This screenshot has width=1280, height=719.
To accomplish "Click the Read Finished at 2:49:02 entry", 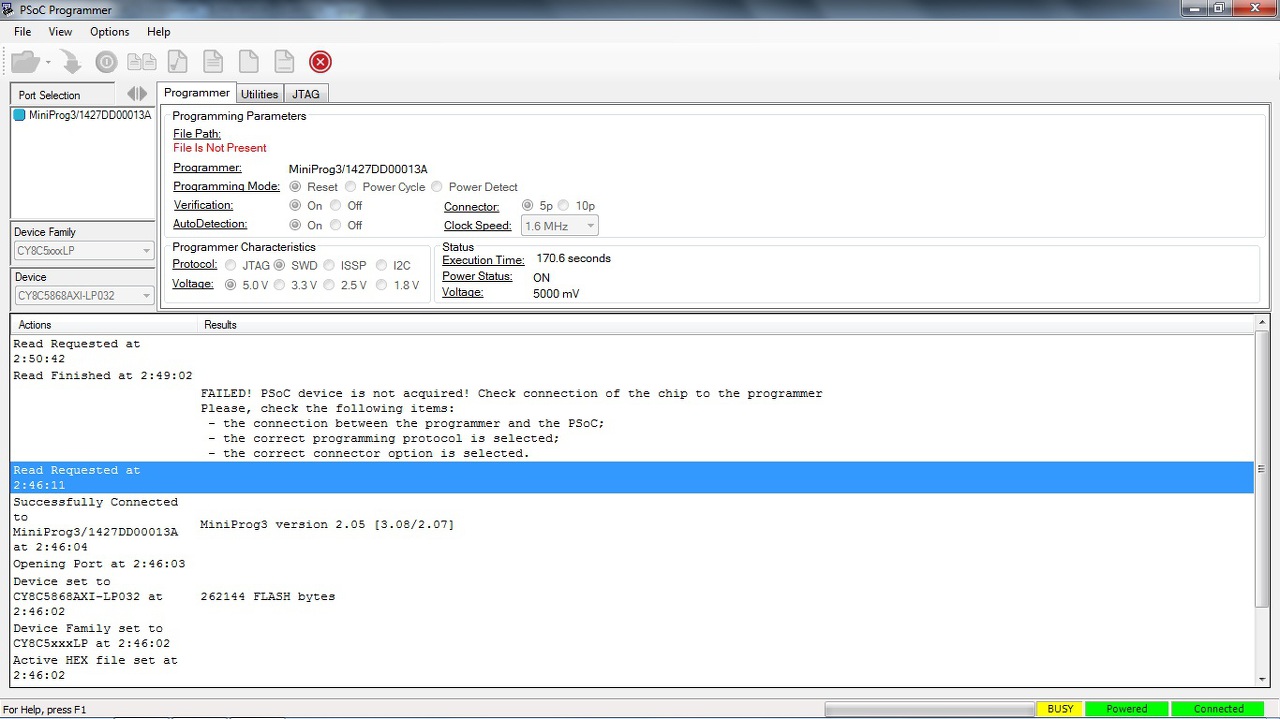I will [x=103, y=376].
